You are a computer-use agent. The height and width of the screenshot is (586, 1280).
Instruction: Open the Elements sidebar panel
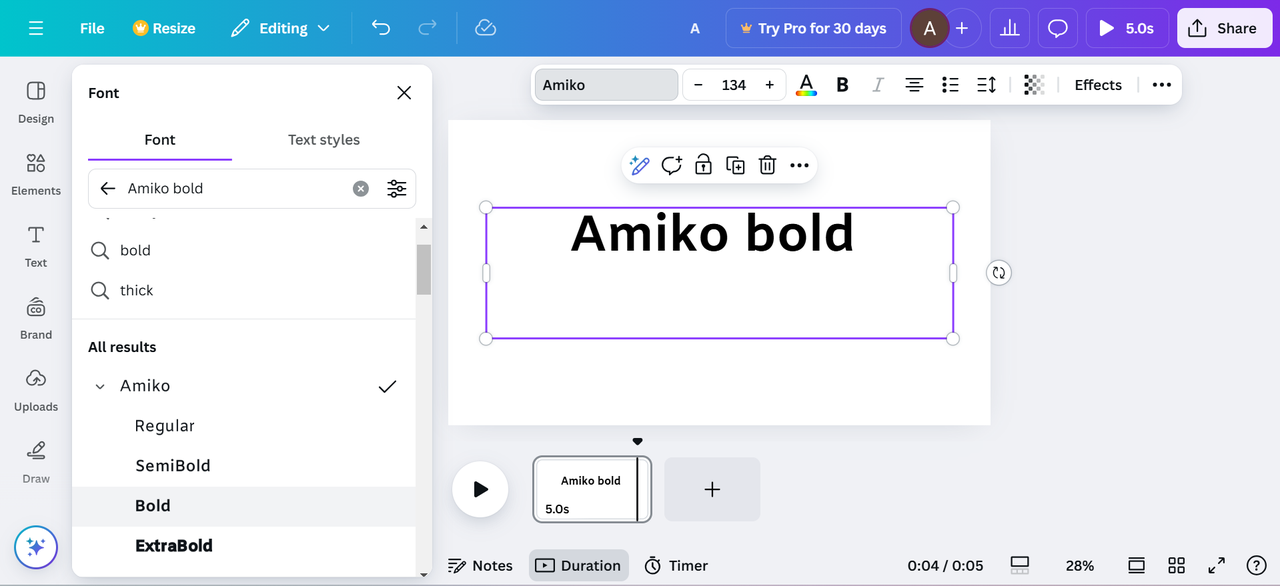tap(36, 174)
